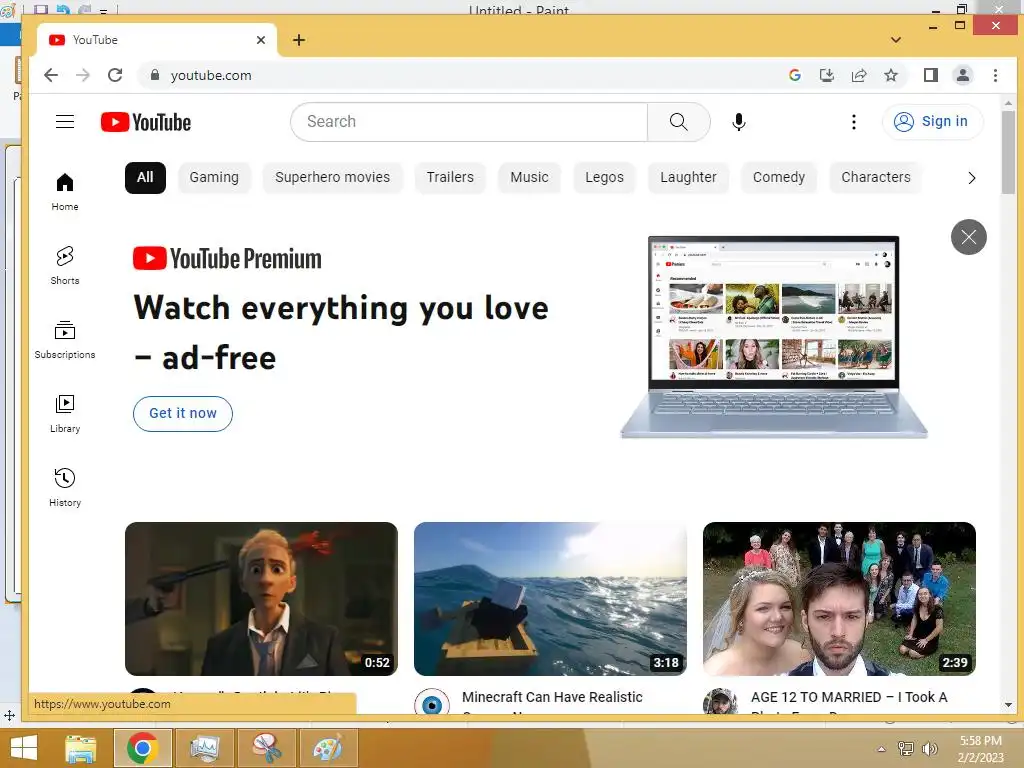1024x768 pixels.
Task: Click the Sign in button
Action: click(x=932, y=121)
